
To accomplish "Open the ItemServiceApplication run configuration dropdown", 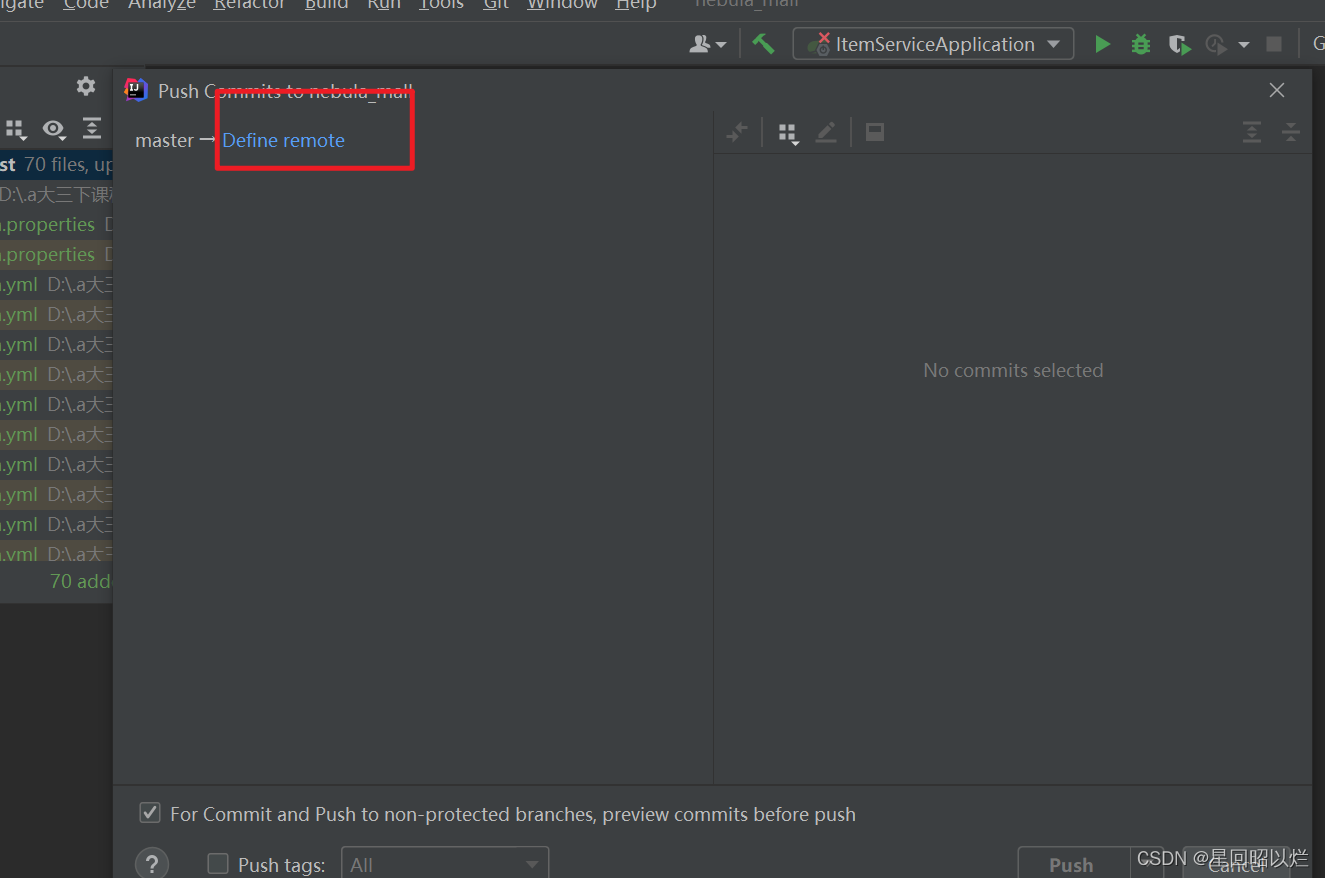I will pyautogui.click(x=933, y=44).
